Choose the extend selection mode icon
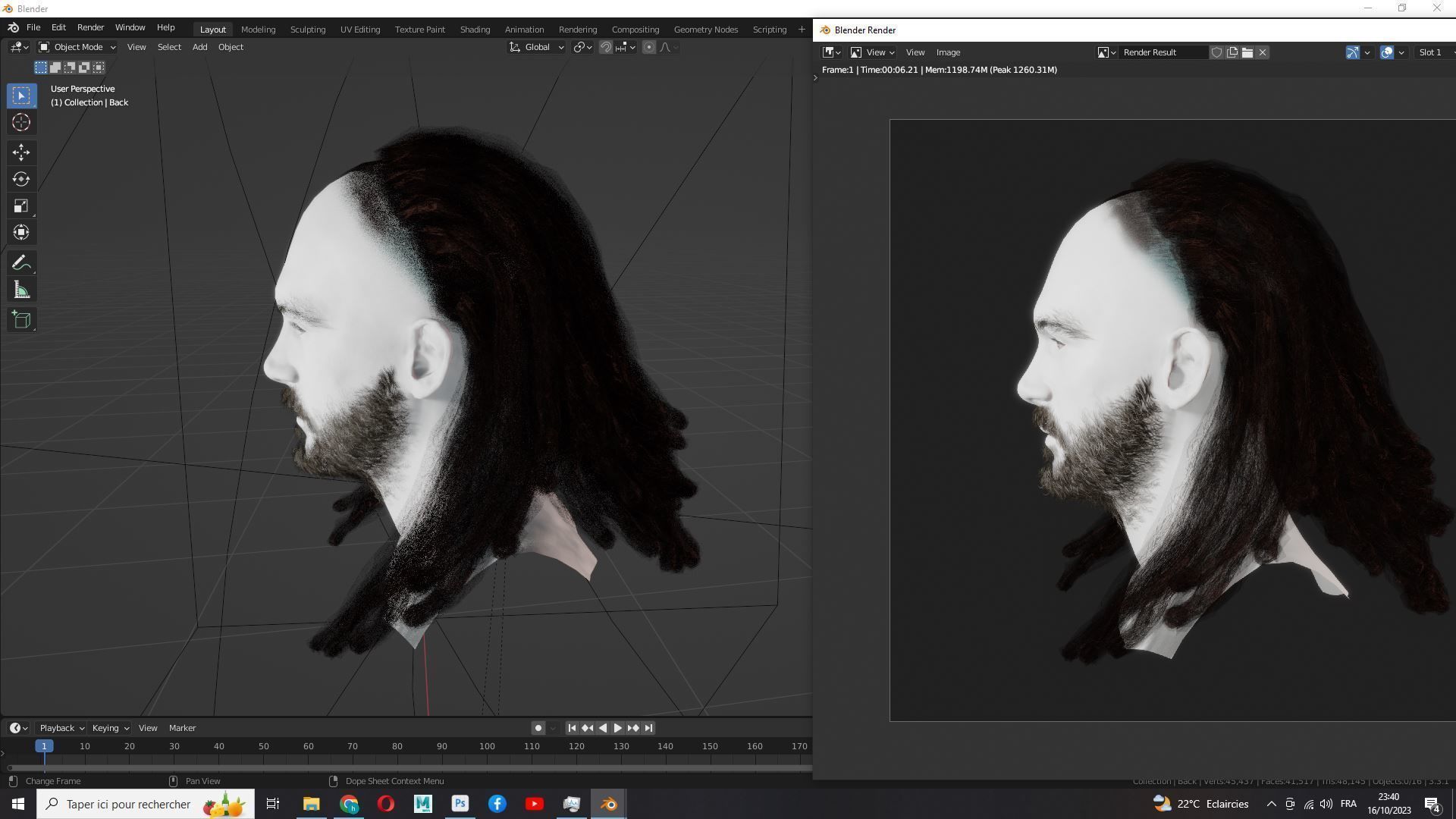The height and width of the screenshot is (819, 1456). 55,67
